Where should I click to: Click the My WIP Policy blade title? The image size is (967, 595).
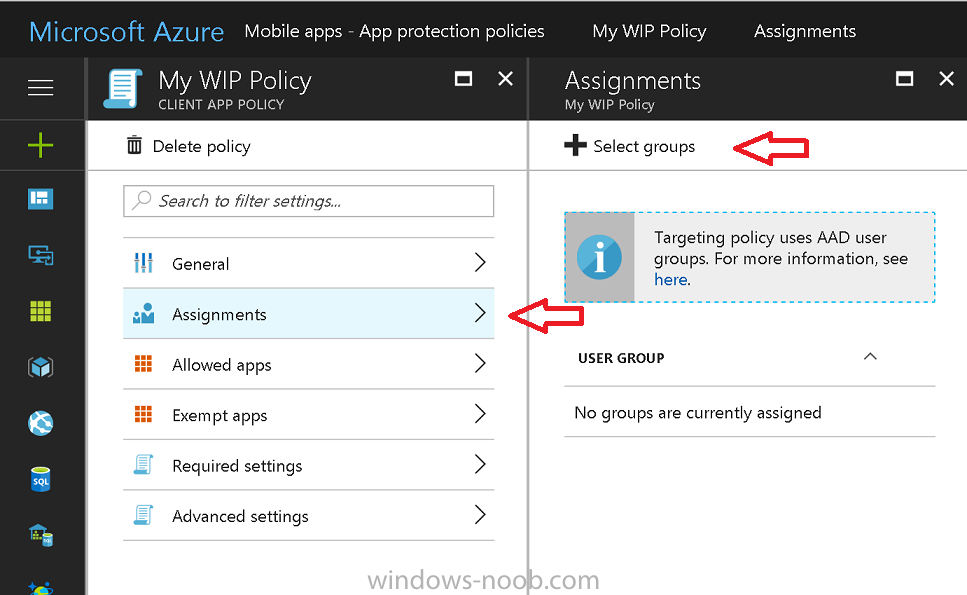click(235, 81)
